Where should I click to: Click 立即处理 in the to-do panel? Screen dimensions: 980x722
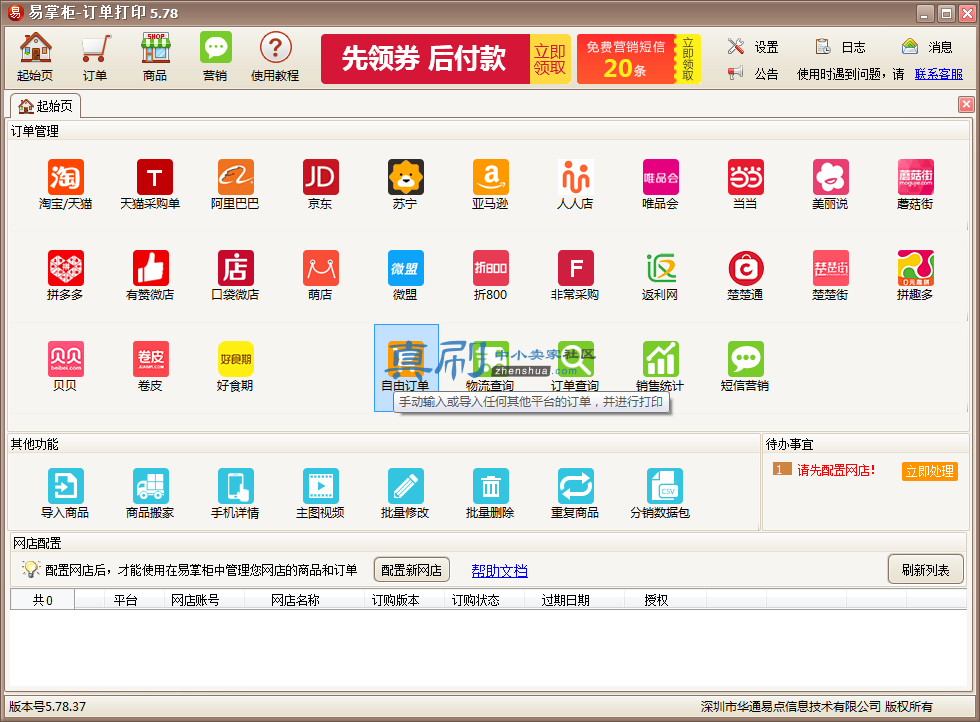[x=929, y=471]
